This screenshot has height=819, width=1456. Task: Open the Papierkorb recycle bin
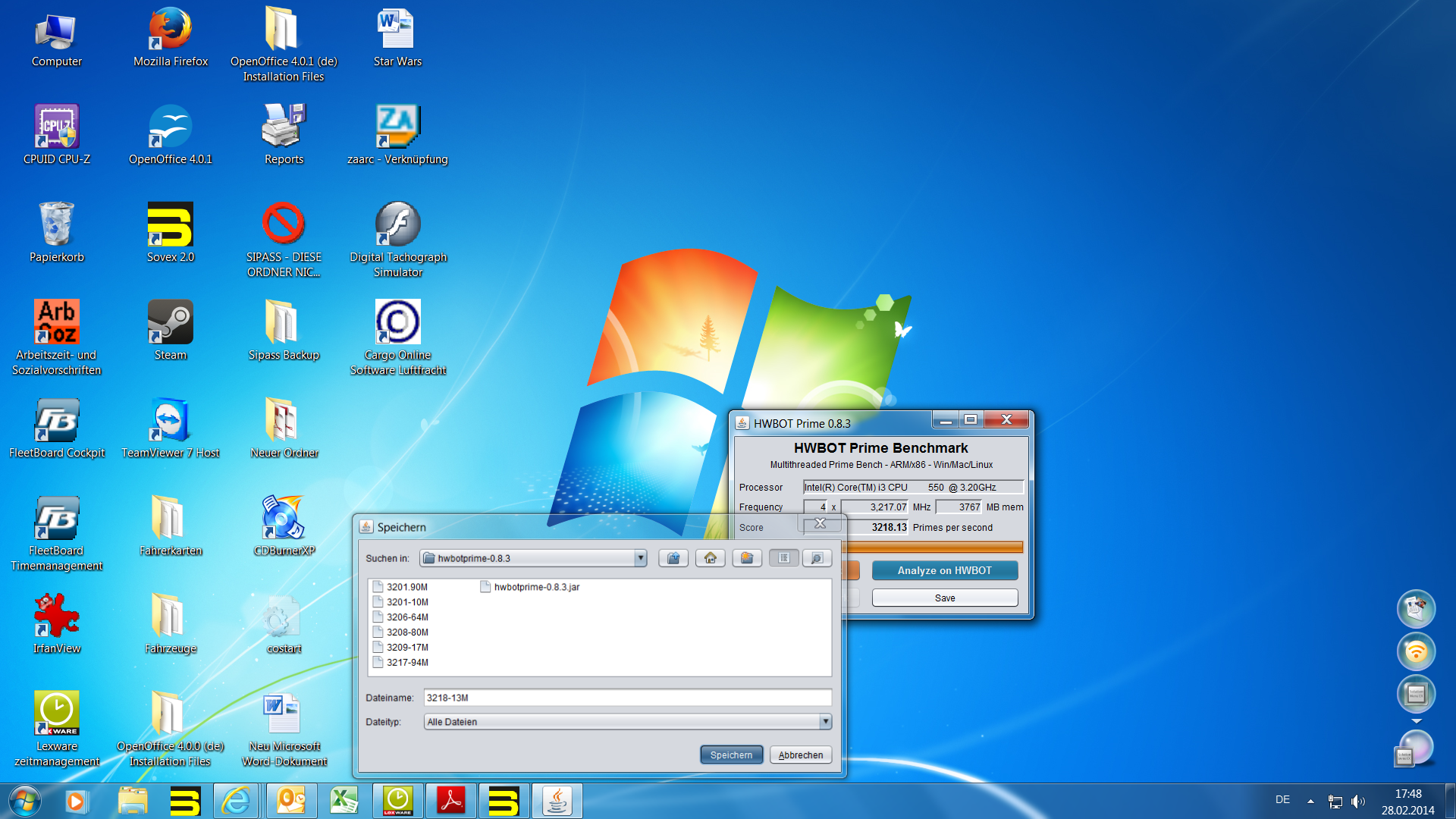tap(56, 233)
